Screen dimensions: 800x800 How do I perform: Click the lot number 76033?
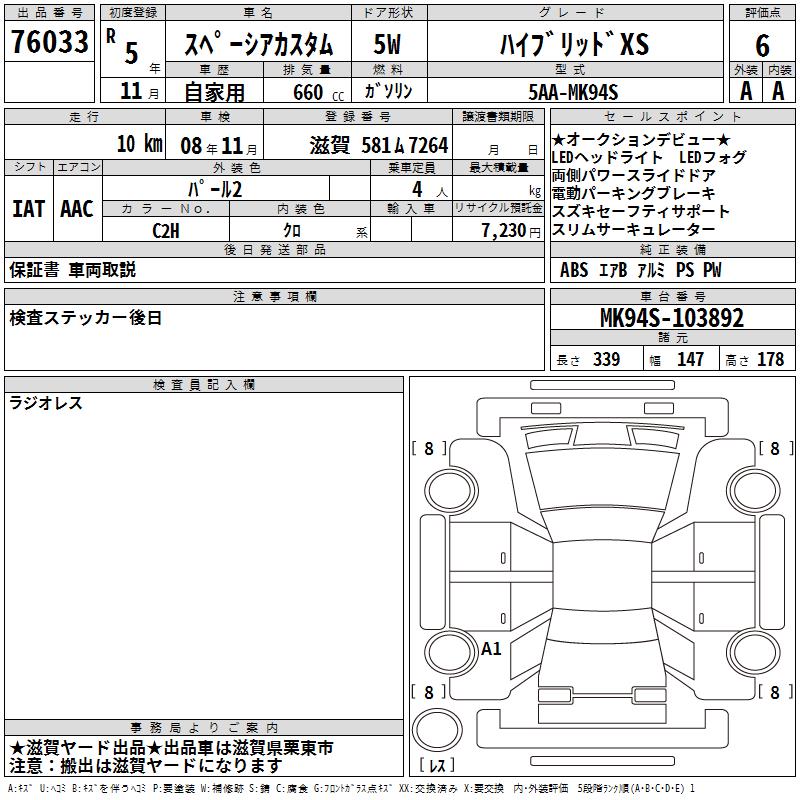click(49, 41)
